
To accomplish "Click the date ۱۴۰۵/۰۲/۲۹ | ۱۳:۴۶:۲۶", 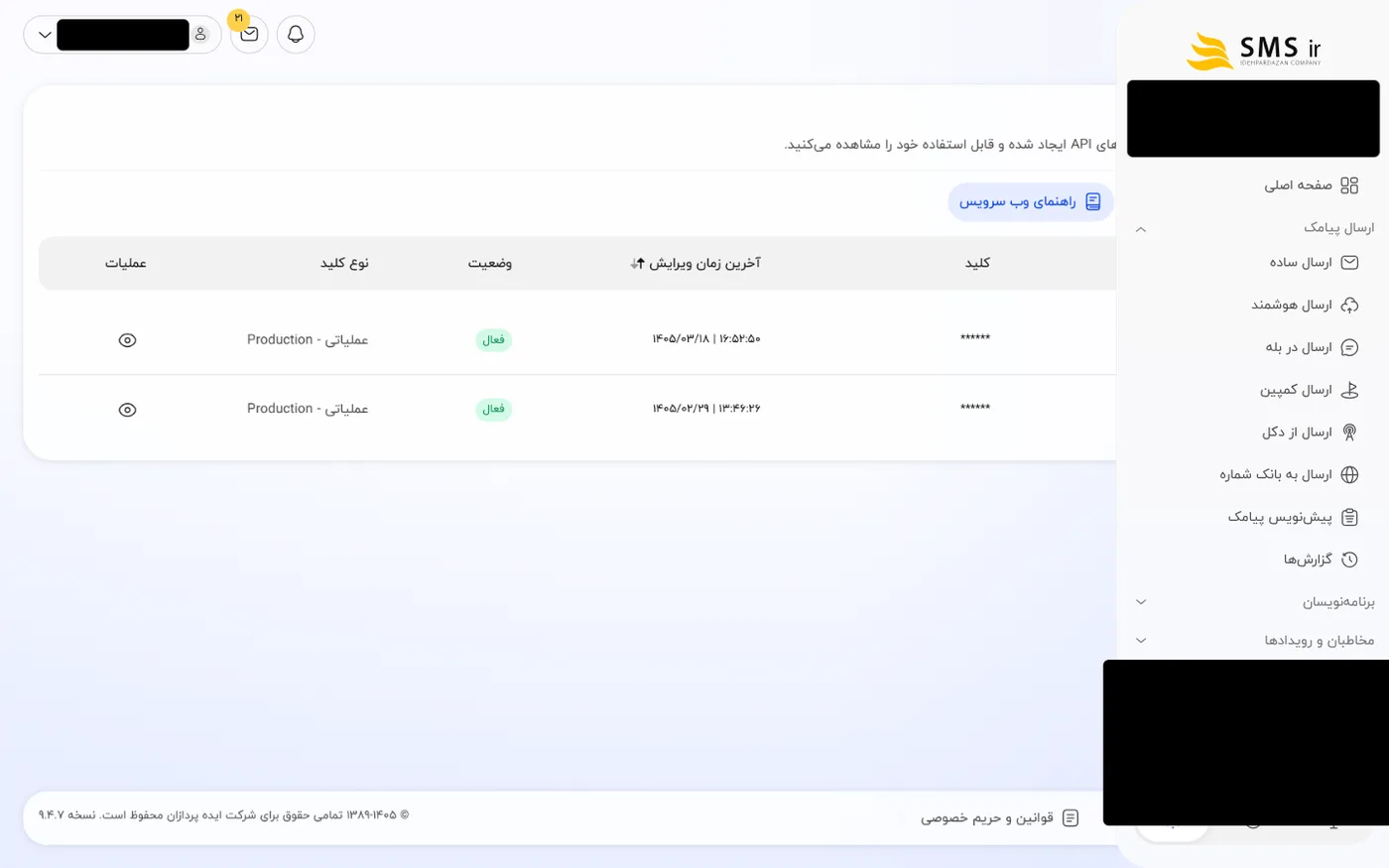I will click(706, 409).
